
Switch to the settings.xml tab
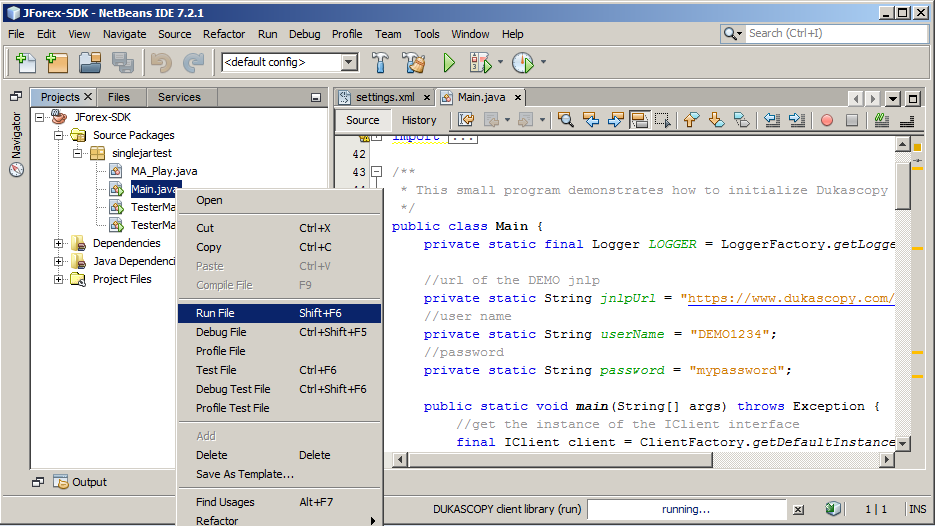385,97
